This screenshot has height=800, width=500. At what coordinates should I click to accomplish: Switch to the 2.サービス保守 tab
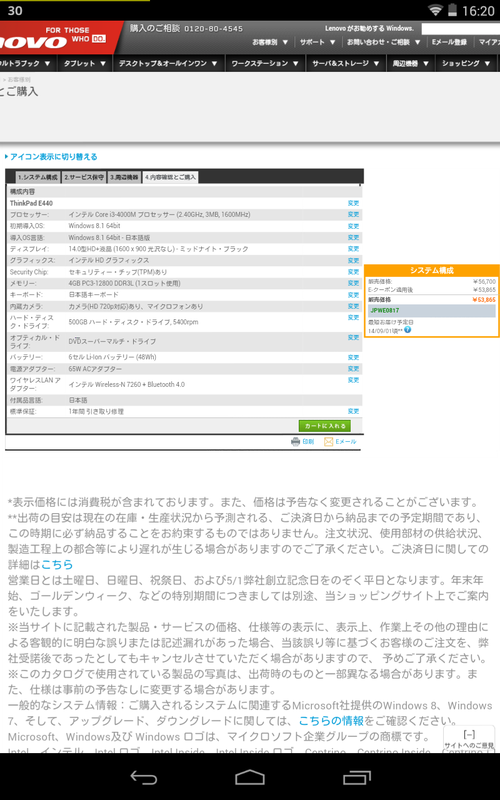coord(84,178)
